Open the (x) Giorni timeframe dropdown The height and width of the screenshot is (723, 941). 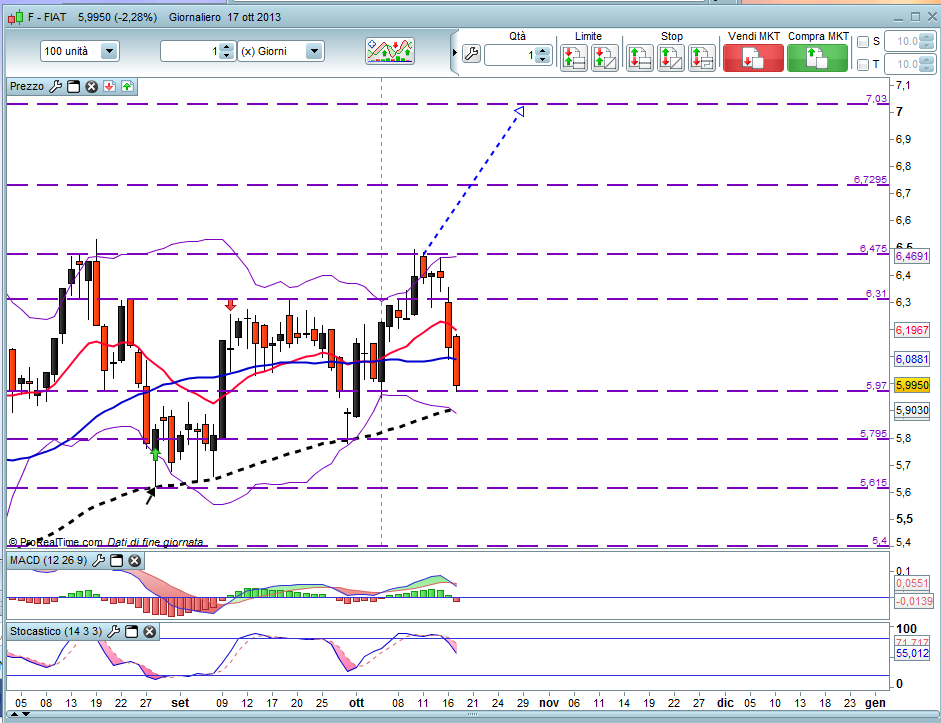(x=314, y=51)
